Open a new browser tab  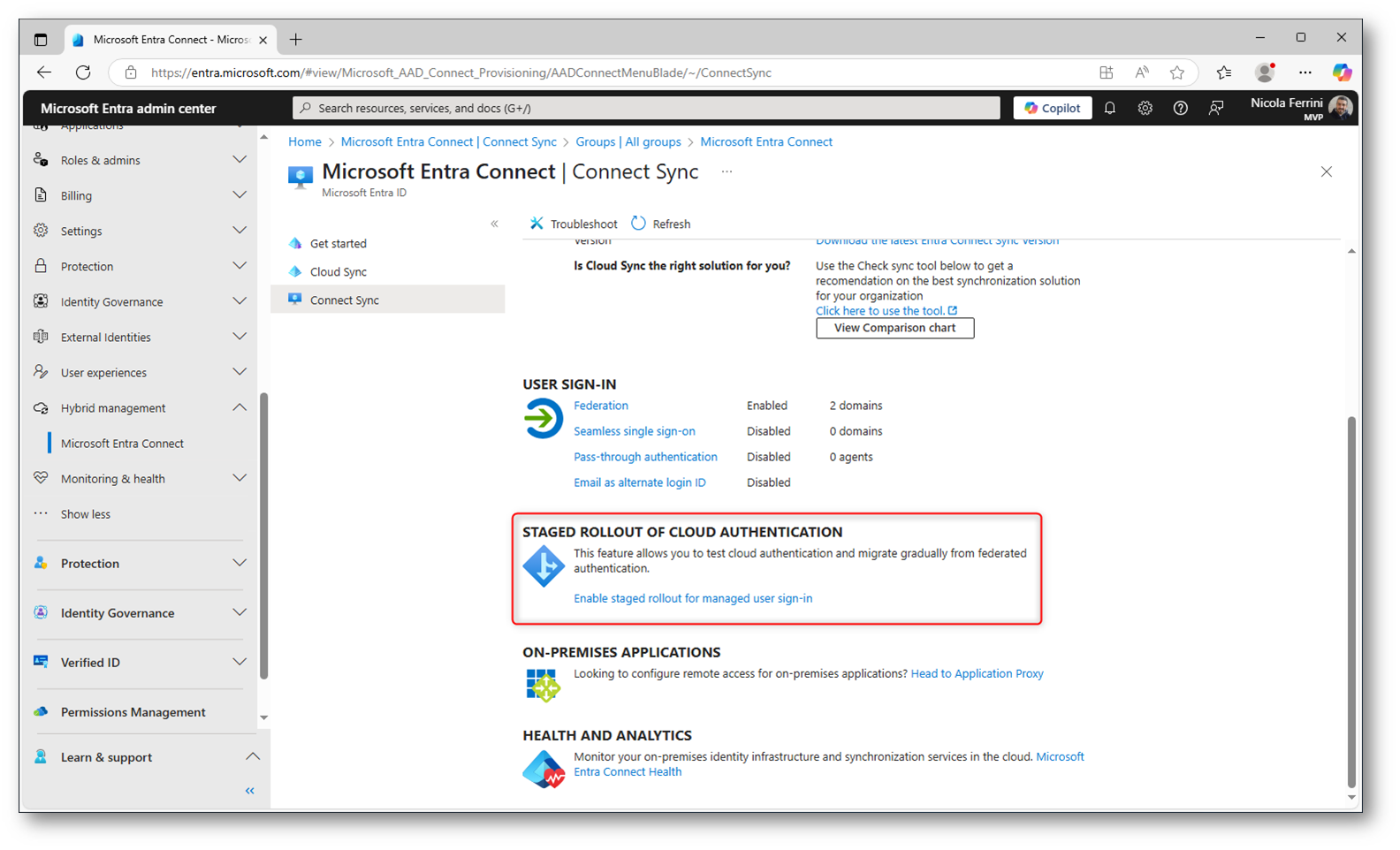(296, 39)
